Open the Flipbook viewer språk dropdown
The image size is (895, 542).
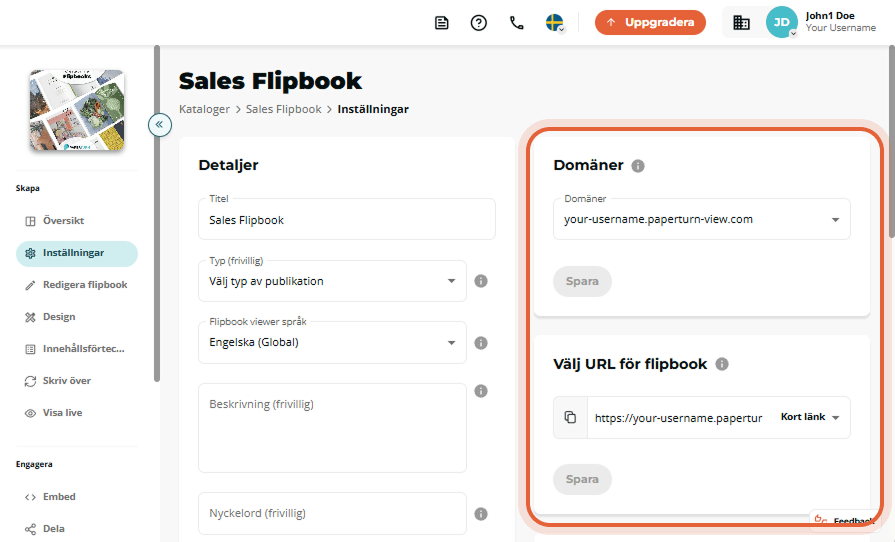pyautogui.click(x=332, y=342)
